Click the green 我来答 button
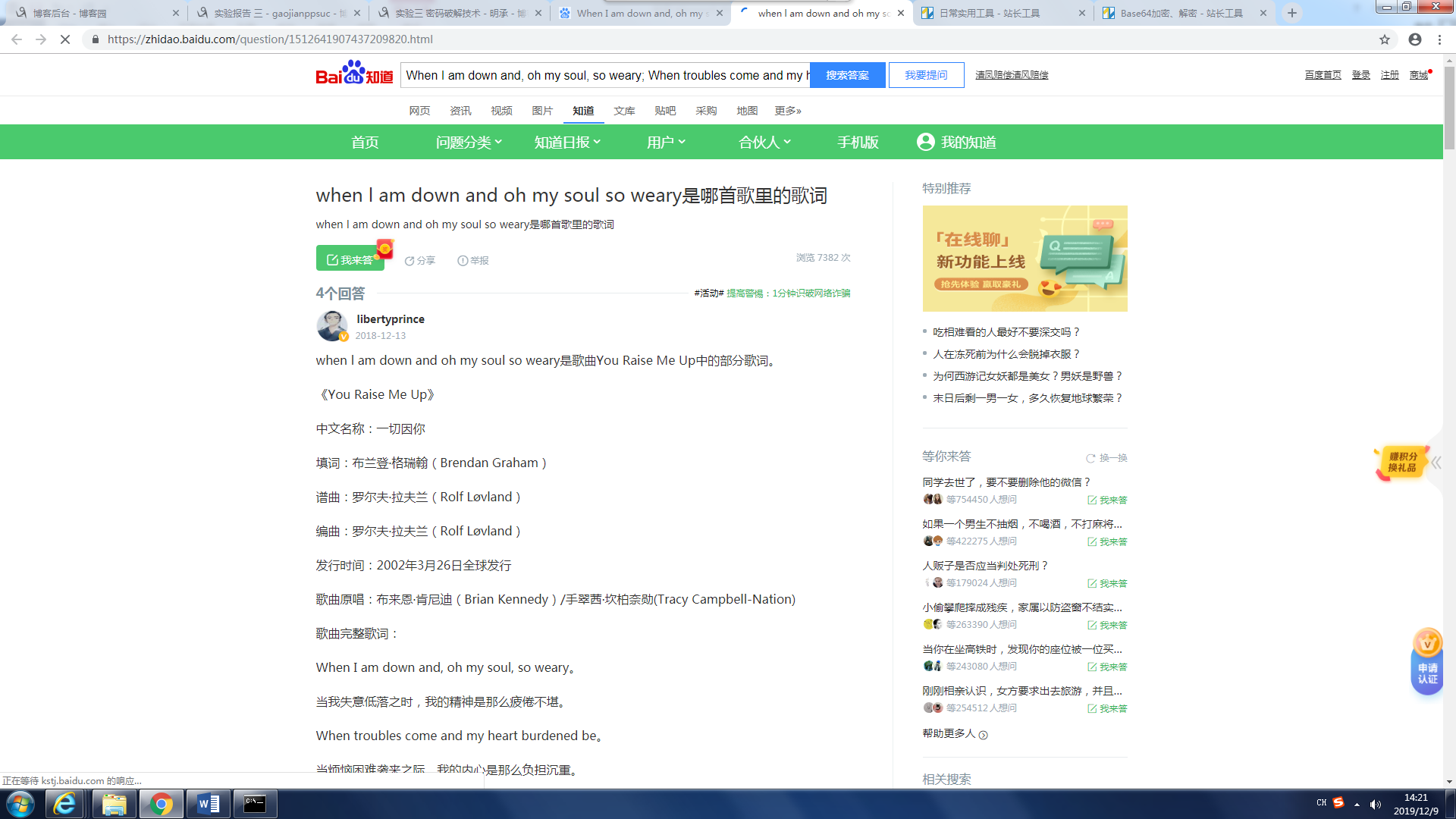Viewport: 1456px width, 819px height. pos(350,259)
